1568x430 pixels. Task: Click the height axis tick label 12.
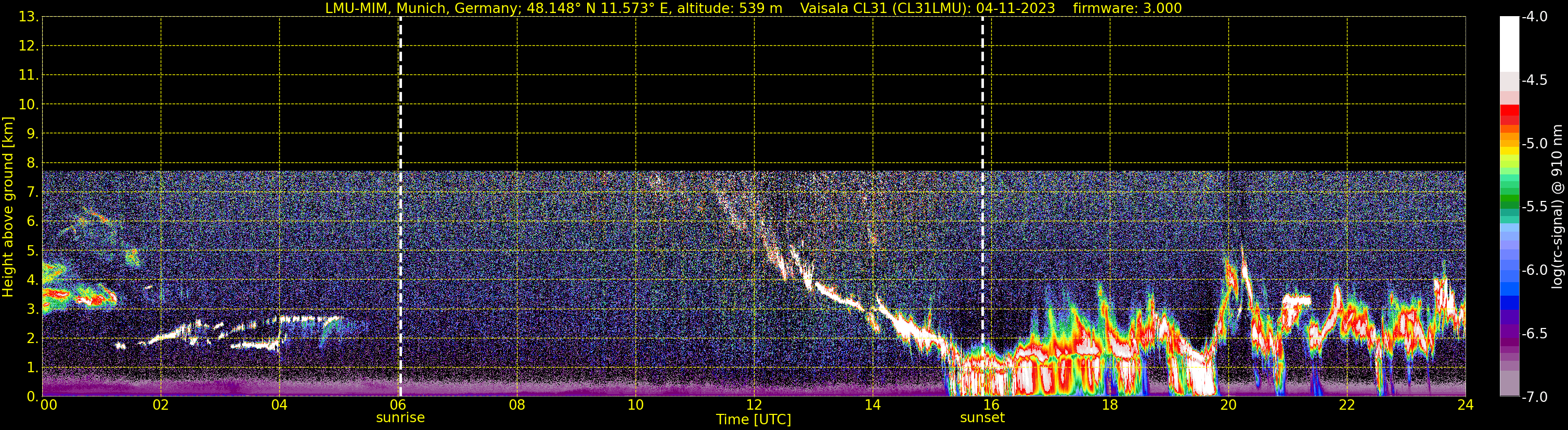coord(29,46)
